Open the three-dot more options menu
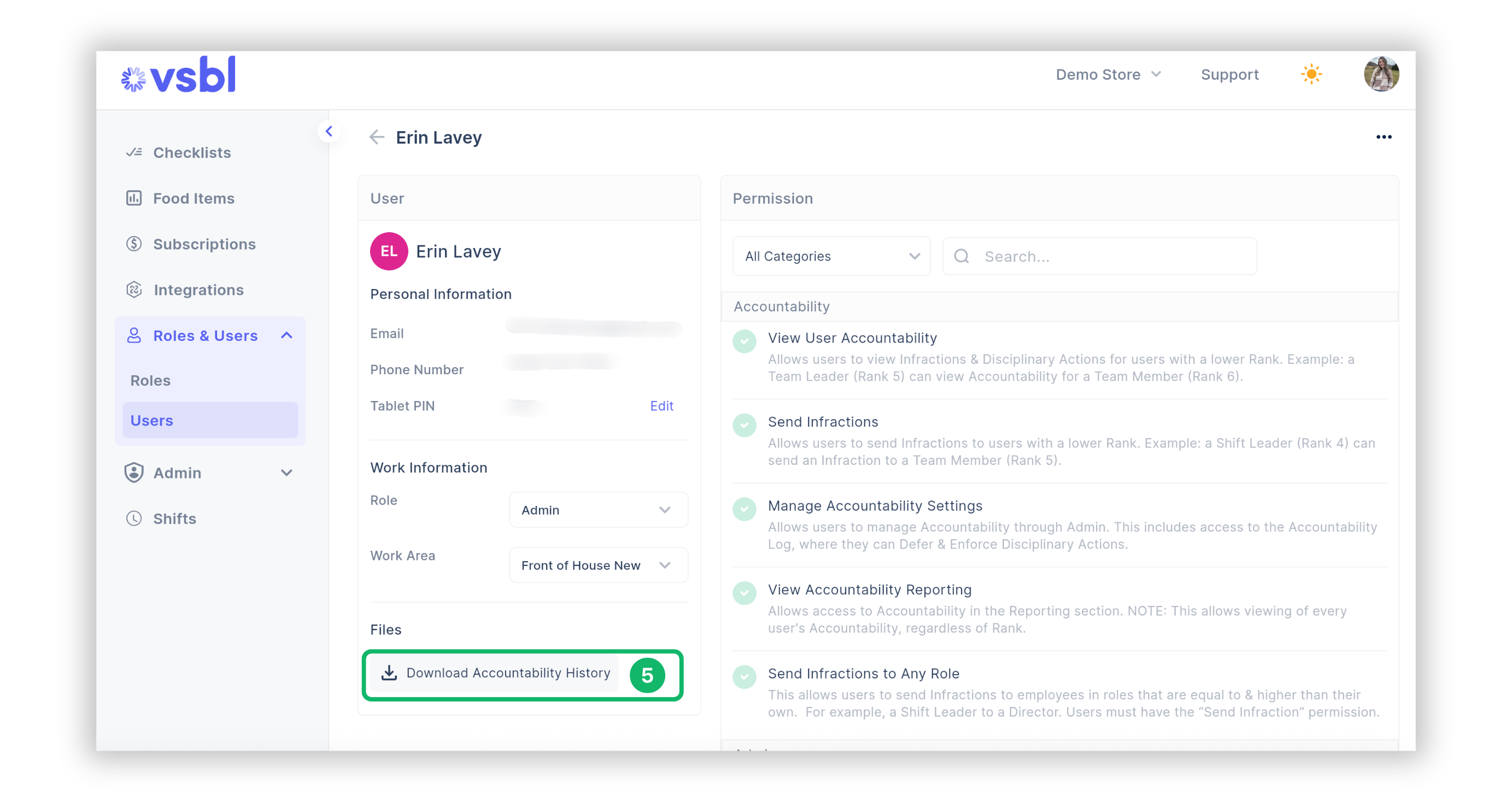Image resolution: width=1512 pixels, height=802 pixels. (x=1384, y=137)
